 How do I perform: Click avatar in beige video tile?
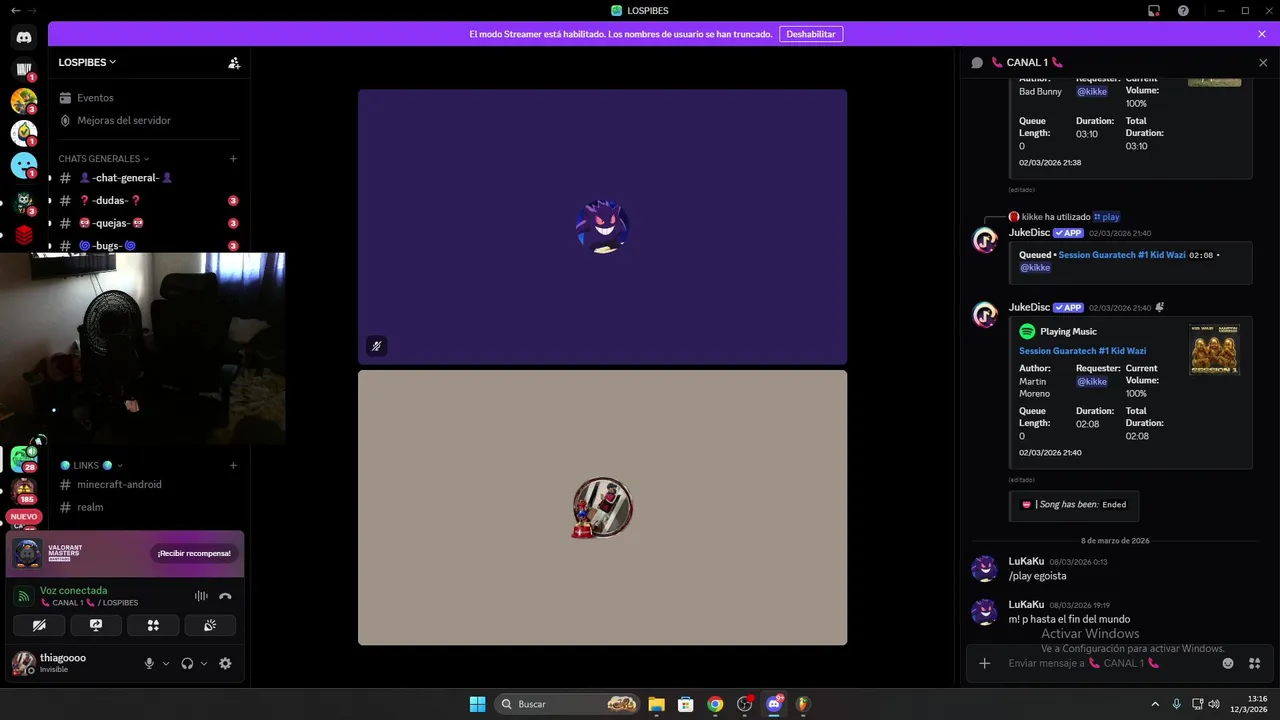pos(602,507)
